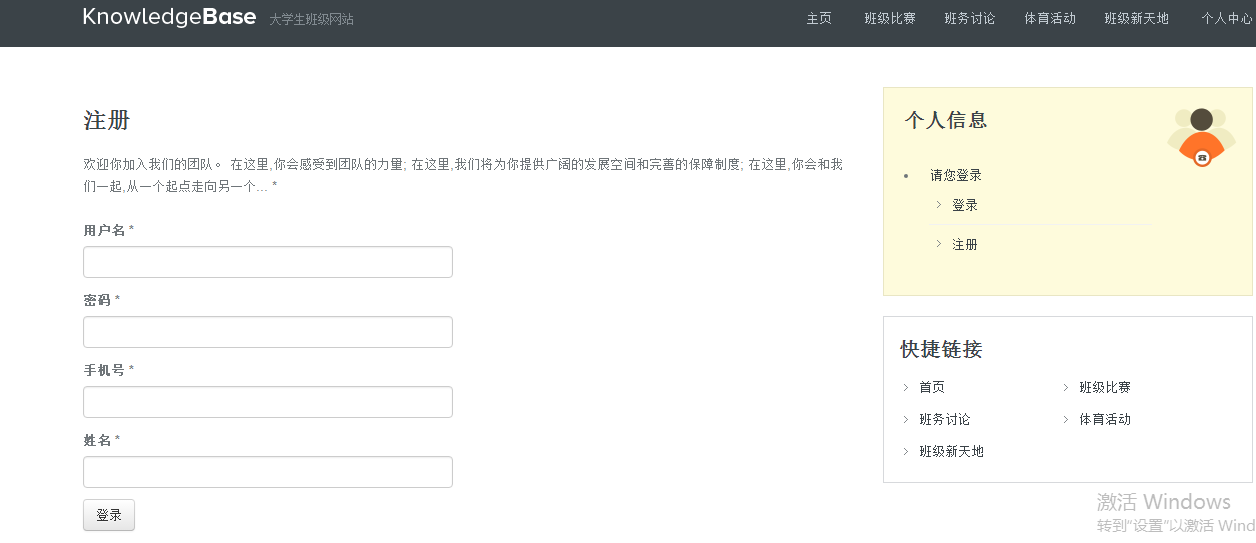Open 班务讨论 from the top menu
This screenshot has width=1256, height=543.
pos(969,18)
